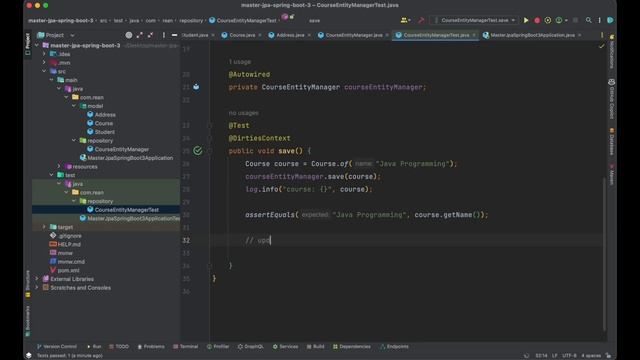Click the inspection checkmark at editor top right
Viewport: 640px width, 360px height.
601,46
